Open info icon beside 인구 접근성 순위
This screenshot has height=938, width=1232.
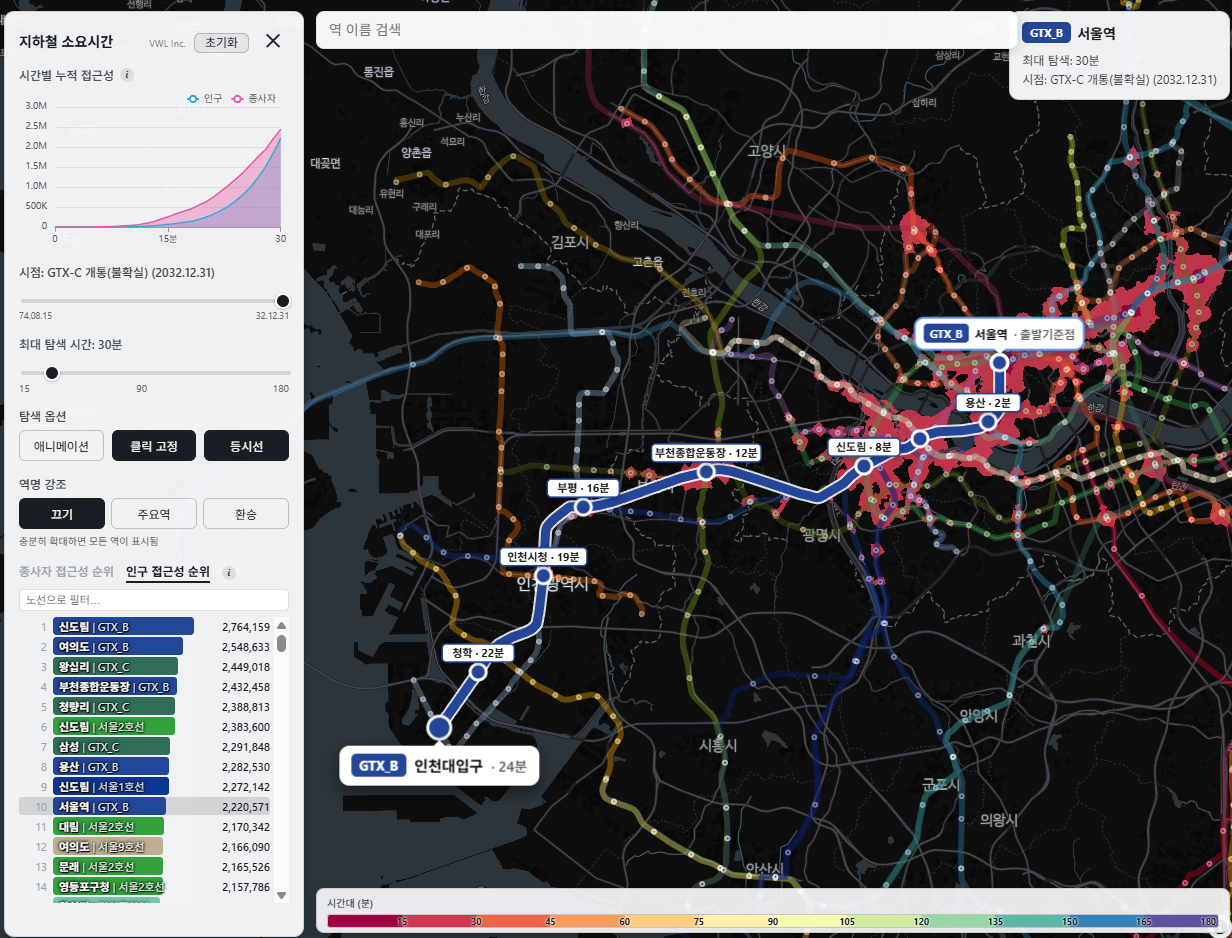pyautogui.click(x=229, y=573)
